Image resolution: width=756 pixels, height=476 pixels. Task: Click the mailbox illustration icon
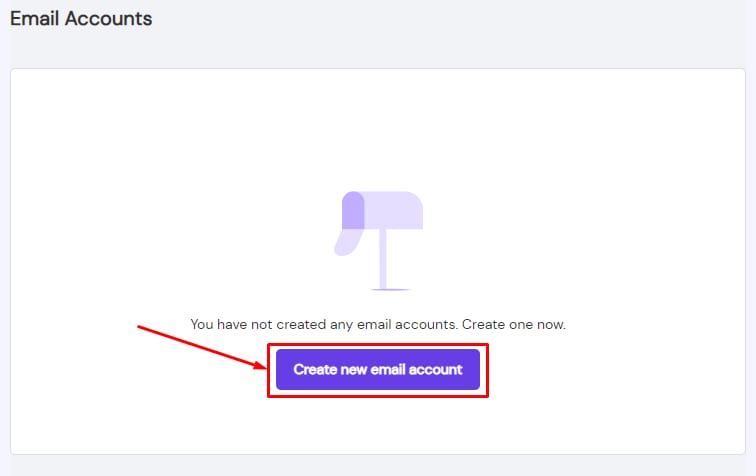click(x=378, y=238)
